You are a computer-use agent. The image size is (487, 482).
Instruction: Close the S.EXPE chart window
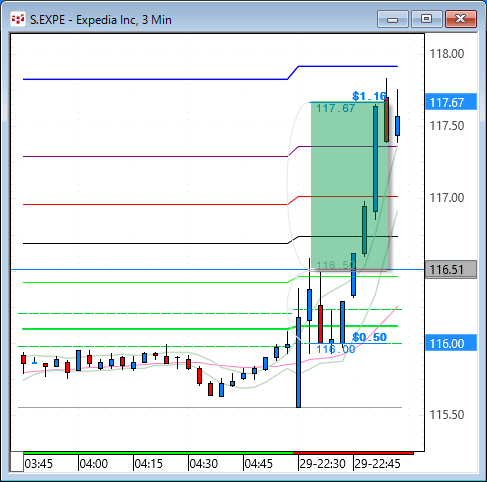tap(461, 19)
